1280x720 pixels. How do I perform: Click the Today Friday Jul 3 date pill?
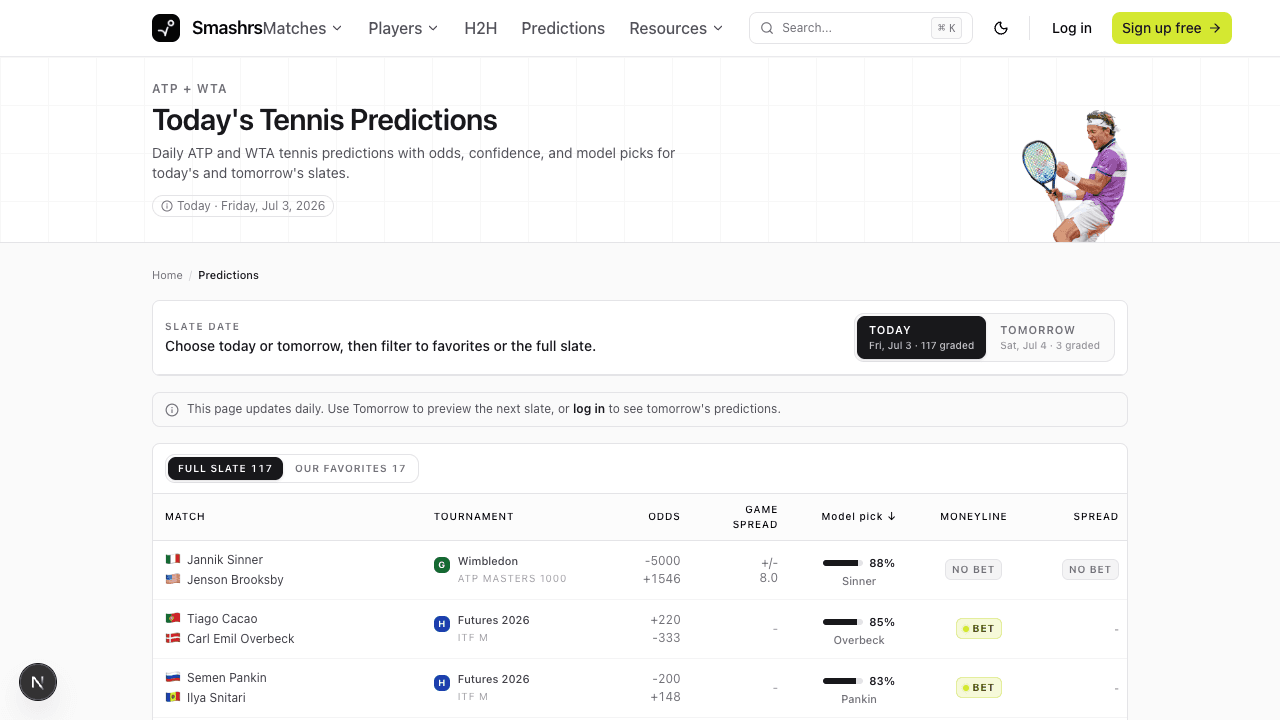point(243,206)
